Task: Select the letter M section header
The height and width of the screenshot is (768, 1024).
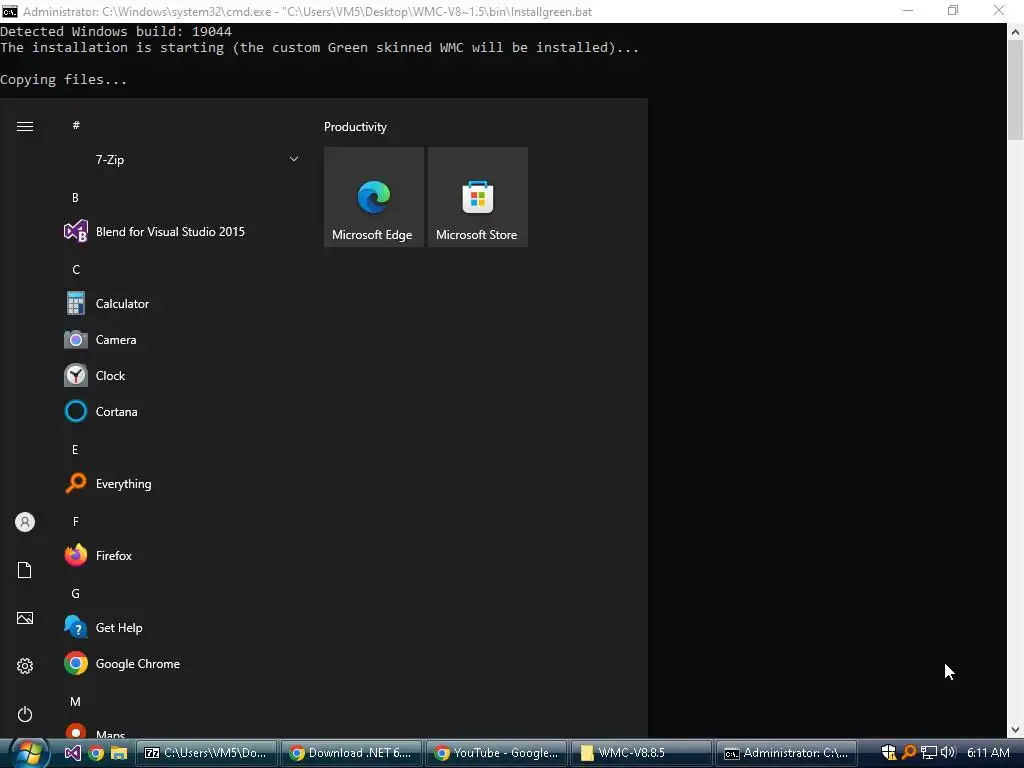Action: (76, 701)
